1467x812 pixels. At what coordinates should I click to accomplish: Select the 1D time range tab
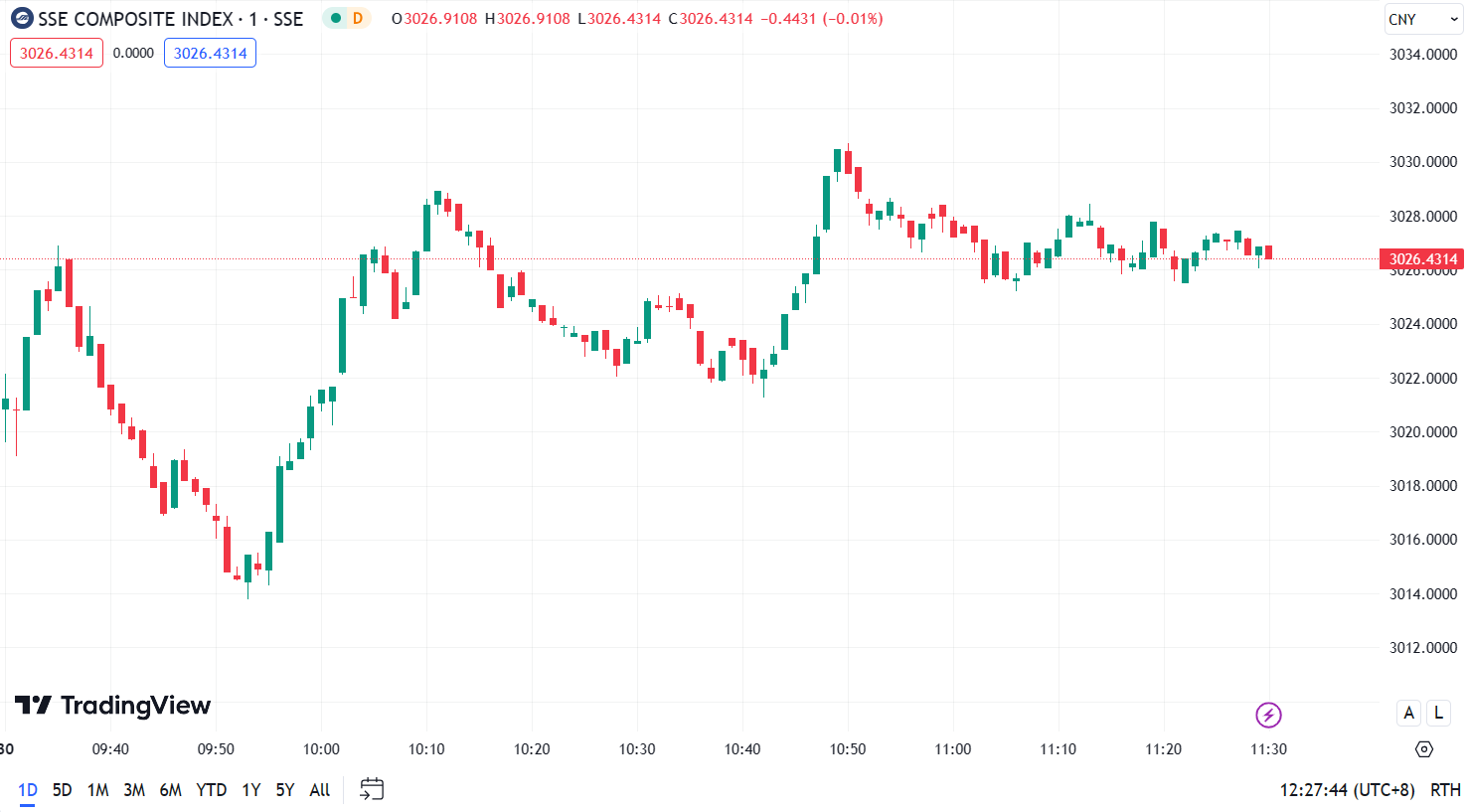28,790
